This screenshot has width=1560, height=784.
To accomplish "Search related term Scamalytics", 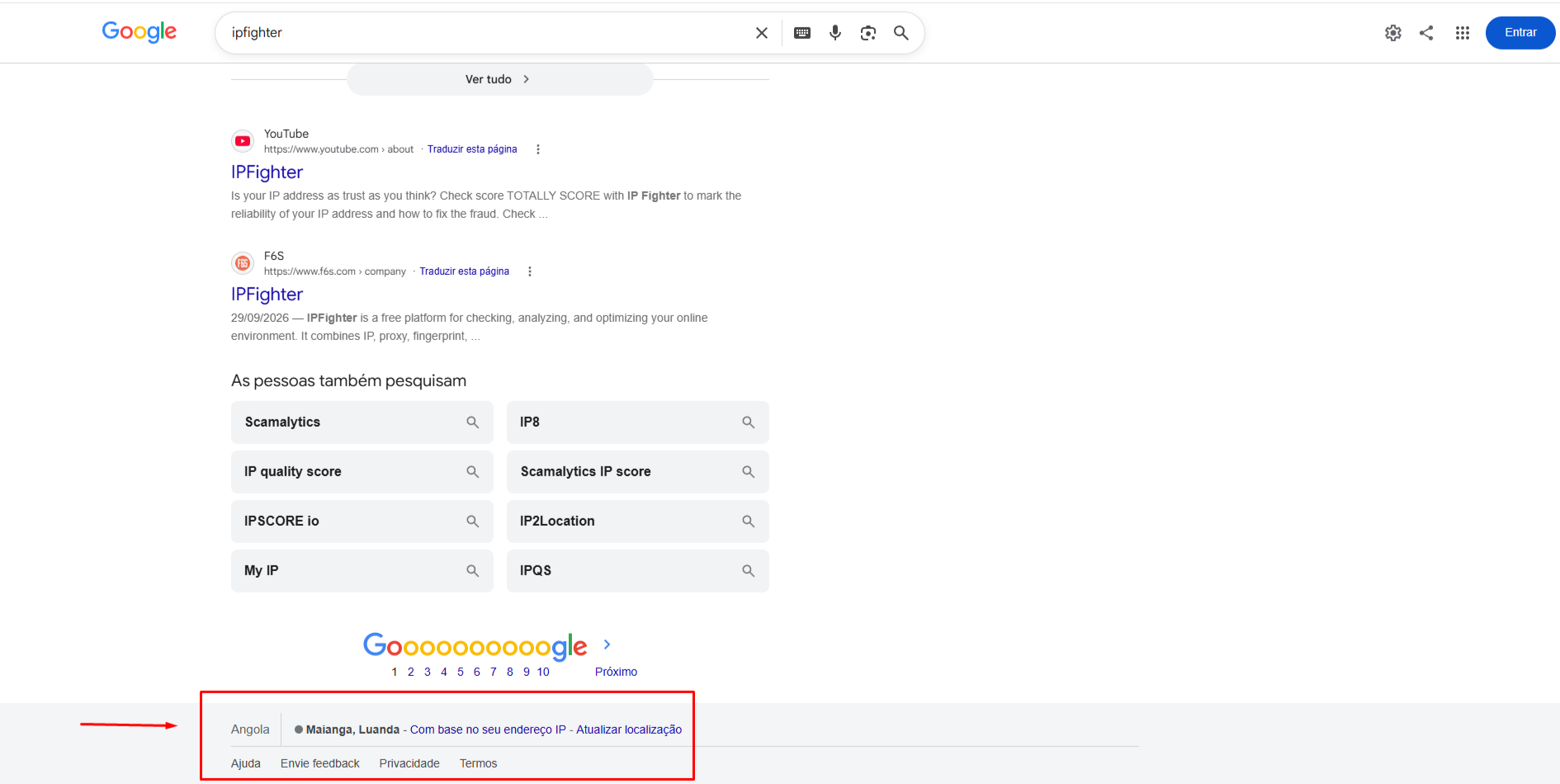I will pos(362,423).
